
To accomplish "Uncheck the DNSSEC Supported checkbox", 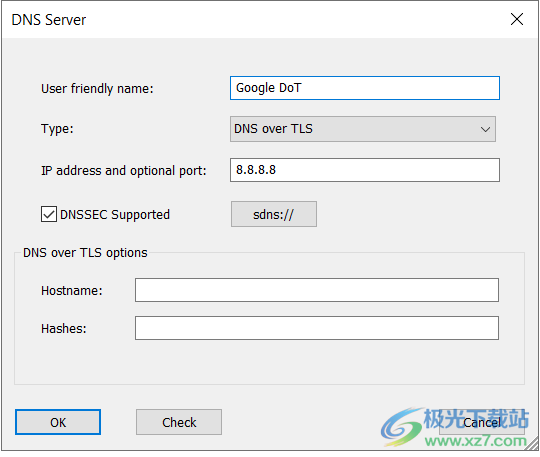I will point(49,214).
